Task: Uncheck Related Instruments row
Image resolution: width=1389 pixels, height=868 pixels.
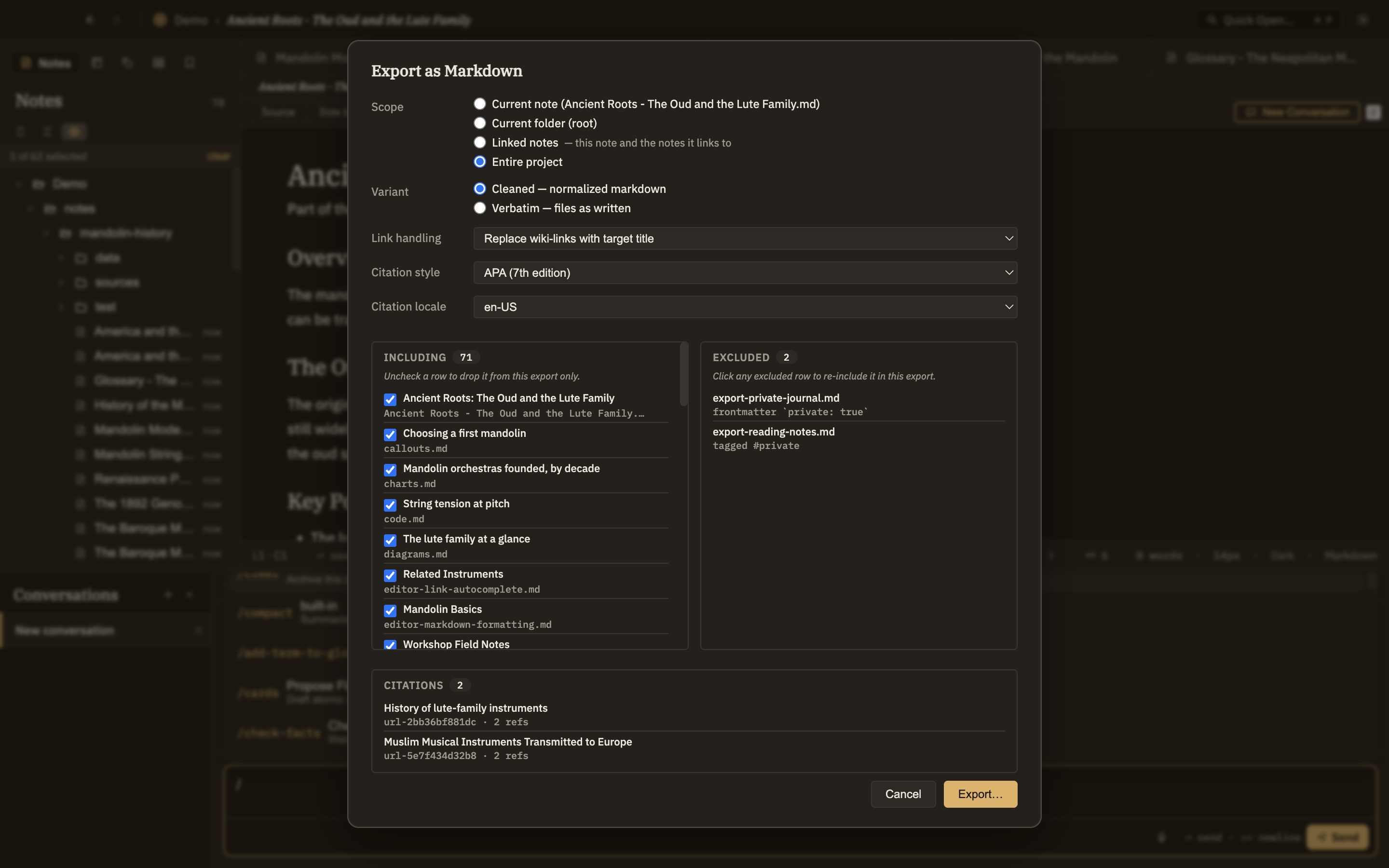Action: click(x=390, y=575)
